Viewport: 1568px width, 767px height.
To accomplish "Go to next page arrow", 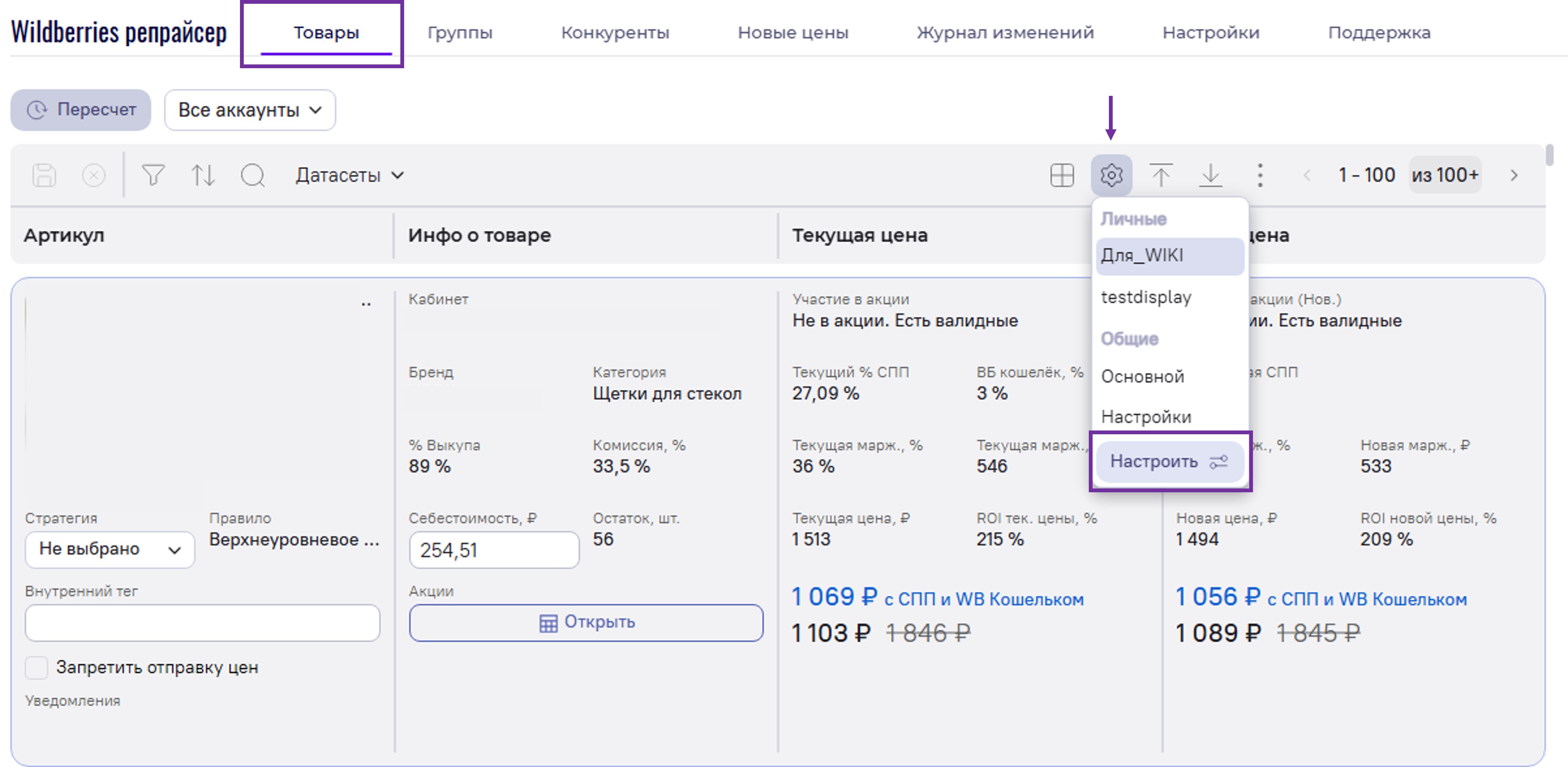I will (1514, 175).
